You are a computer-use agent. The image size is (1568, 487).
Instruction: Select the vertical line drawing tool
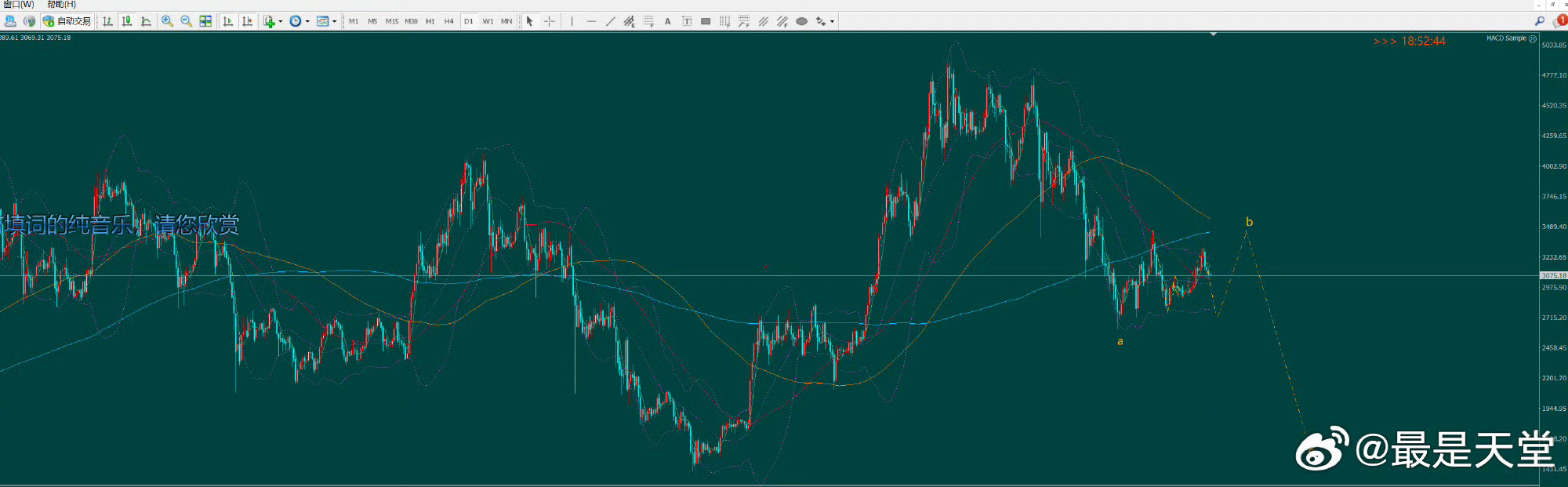coord(572,21)
